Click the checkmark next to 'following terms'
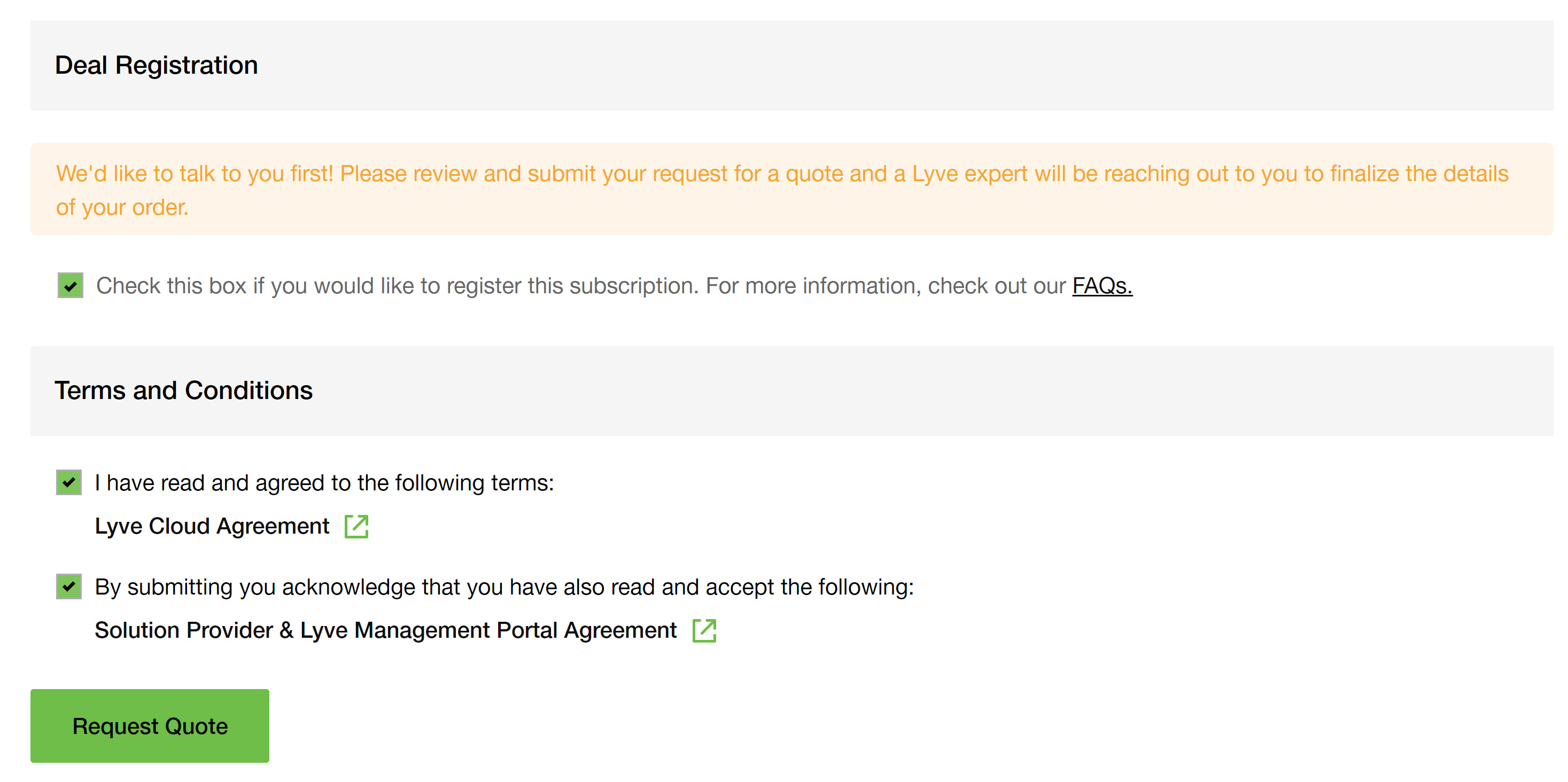This screenshot has height=782, width=1568. [x=69, y=483]
